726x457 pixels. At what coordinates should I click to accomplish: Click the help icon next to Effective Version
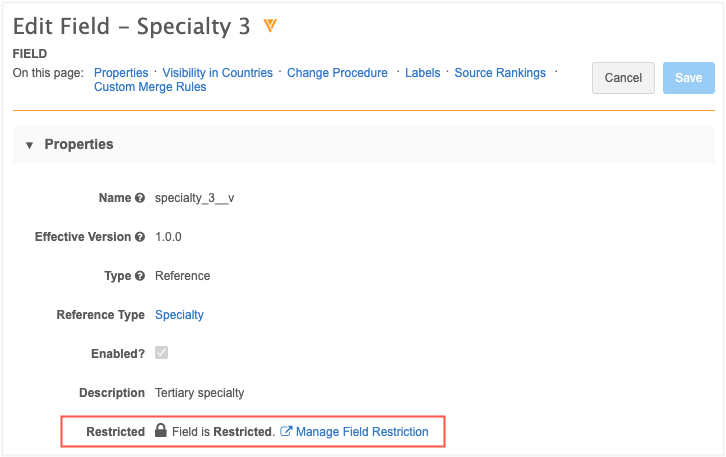click(140, 237)
